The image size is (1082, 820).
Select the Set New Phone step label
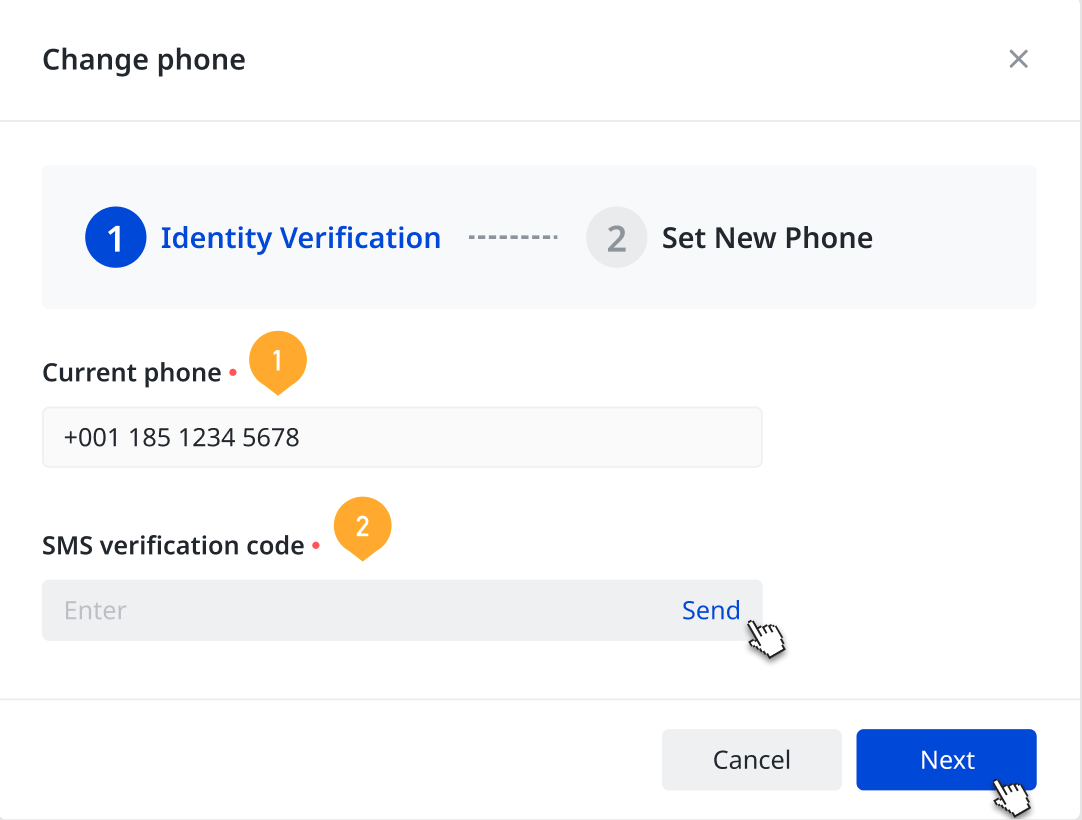(x=767, y=238)
